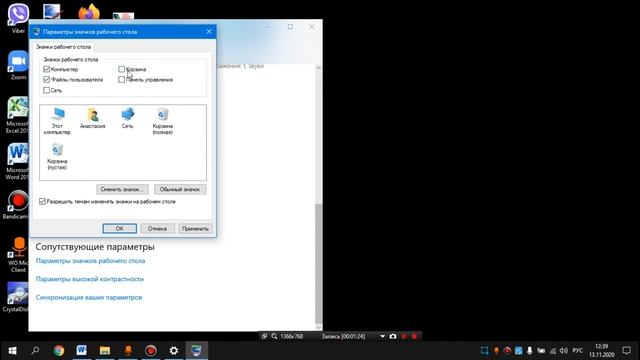
Task: Open the Microsoft Excel desktop shortcut
Action: pos(18,116)
